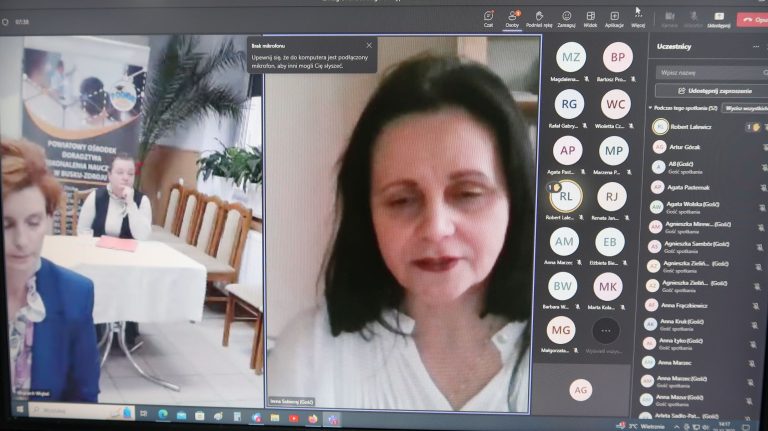Click Microsoft Teams icon on the taskbar

tap(333, 419)
